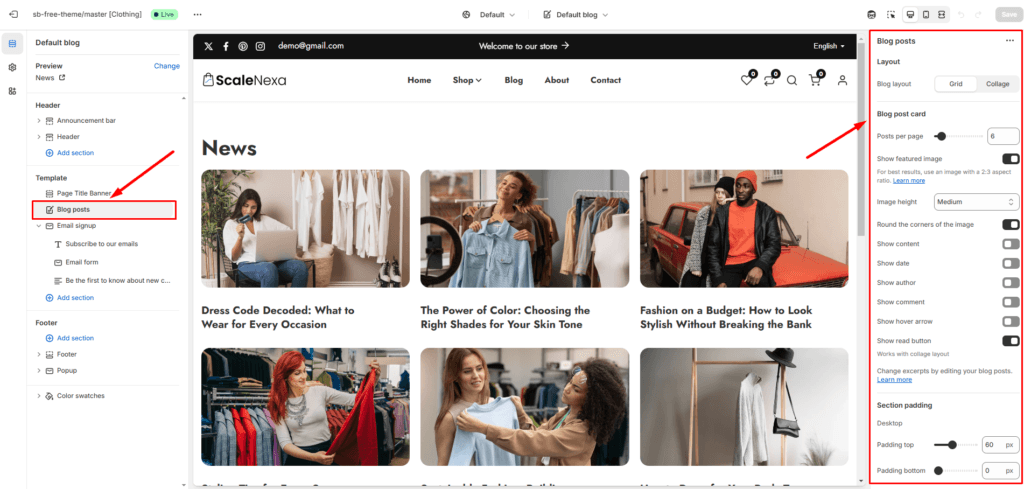Click the Instagram icon in announcement bar
Image resolution: width=1024 pixels, height=489 pixels.
tap(260, 46)
